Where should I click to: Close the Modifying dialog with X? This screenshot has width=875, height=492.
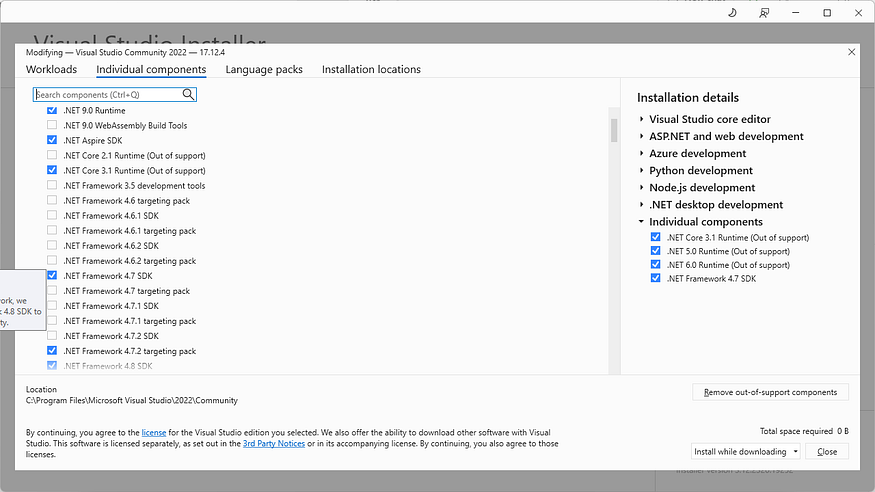click(852, 52)
